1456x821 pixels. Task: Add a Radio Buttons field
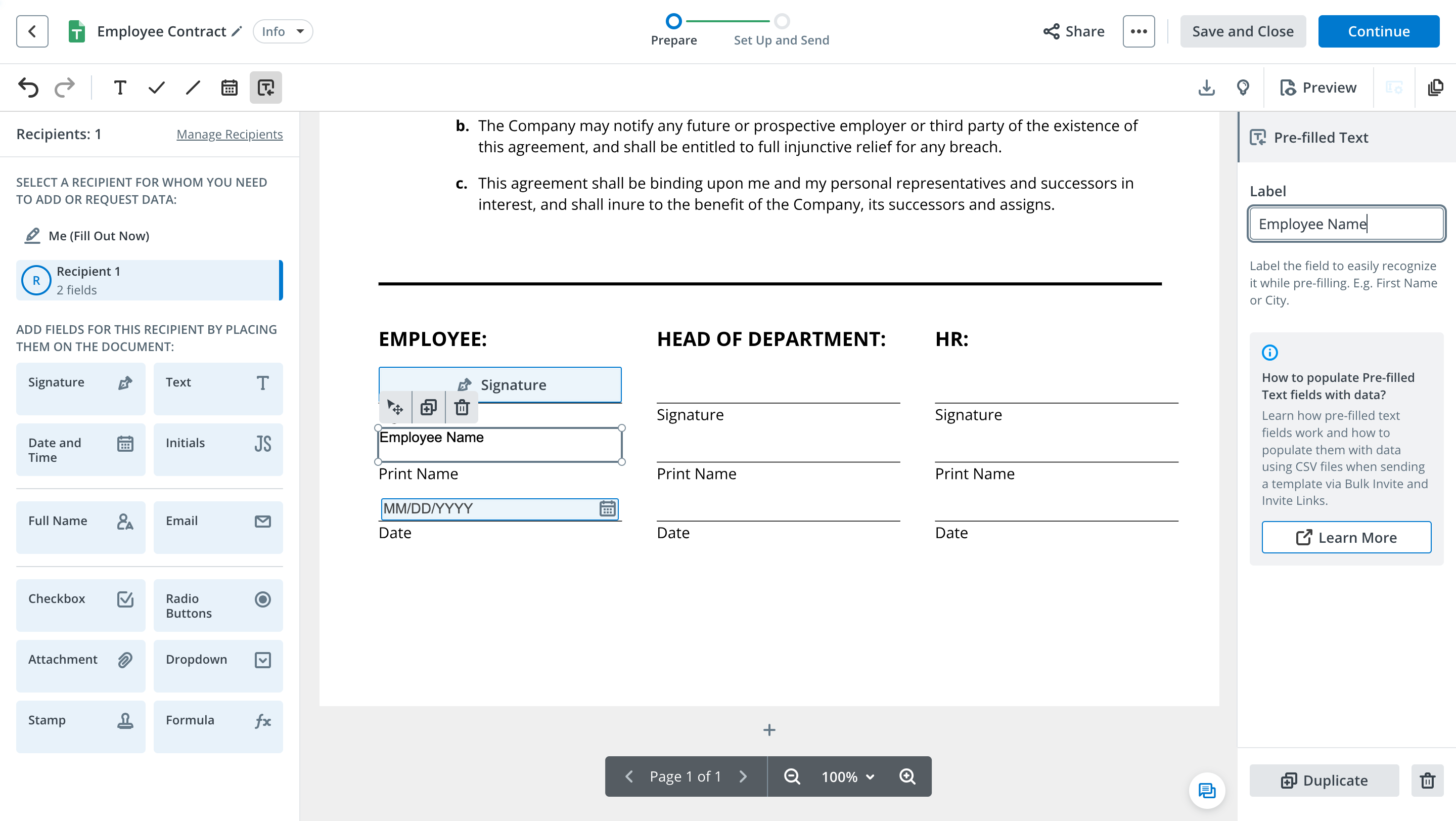pyautogui.click(x=217, y=604)
